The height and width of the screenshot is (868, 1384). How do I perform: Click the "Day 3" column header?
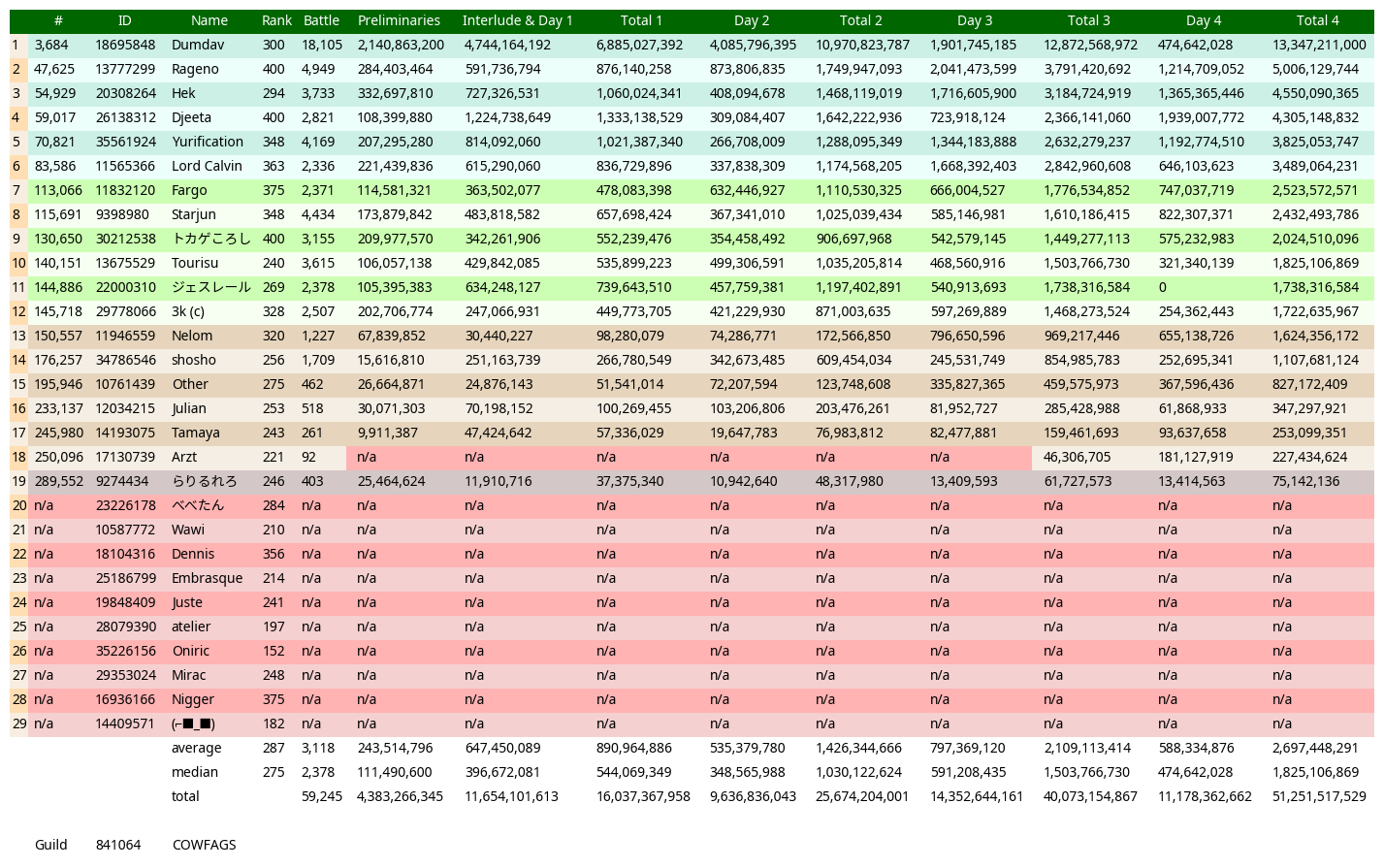click(x=975, y=20)
